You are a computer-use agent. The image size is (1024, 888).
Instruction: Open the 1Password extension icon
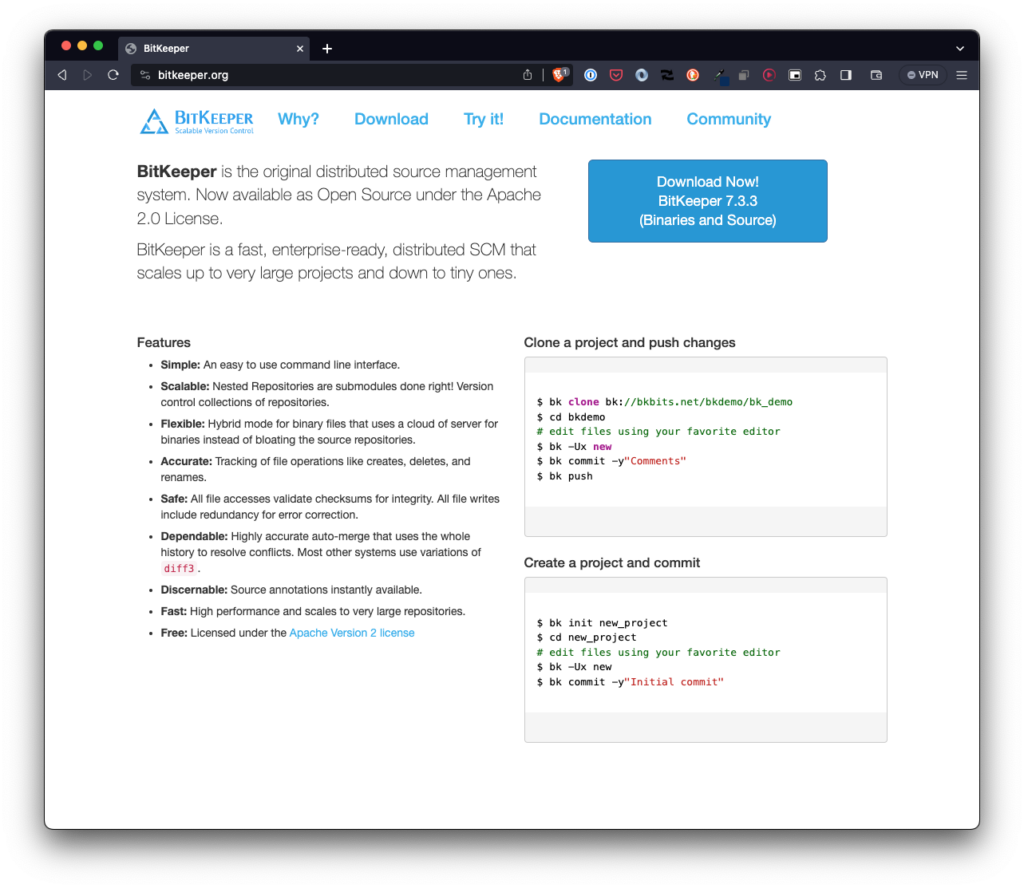(x=590, y=75)
